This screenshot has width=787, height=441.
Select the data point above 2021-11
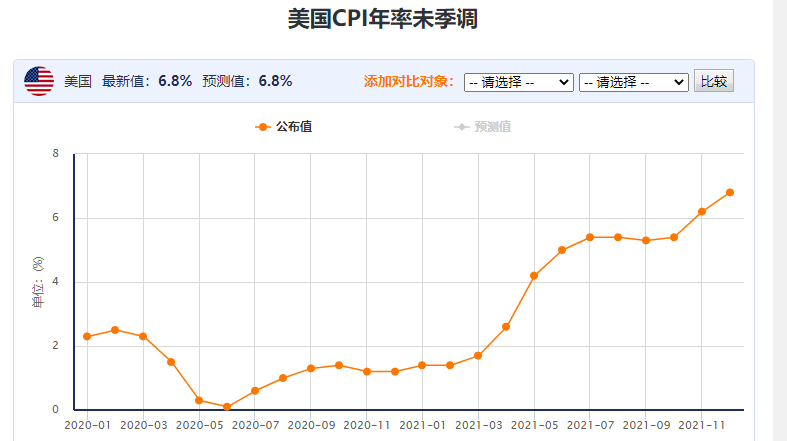point(702,211)
